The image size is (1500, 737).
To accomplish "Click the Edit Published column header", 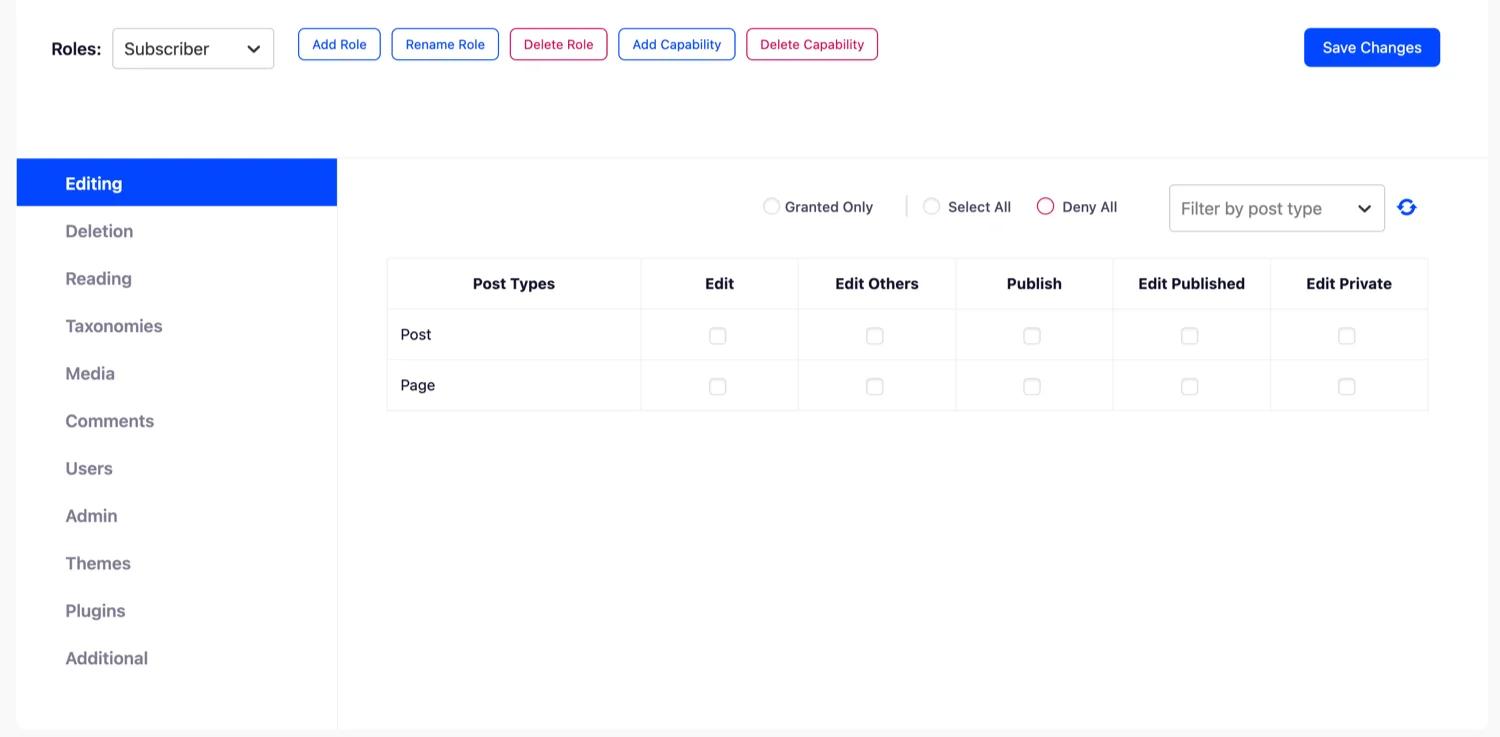I will (x=1191, y=284).
